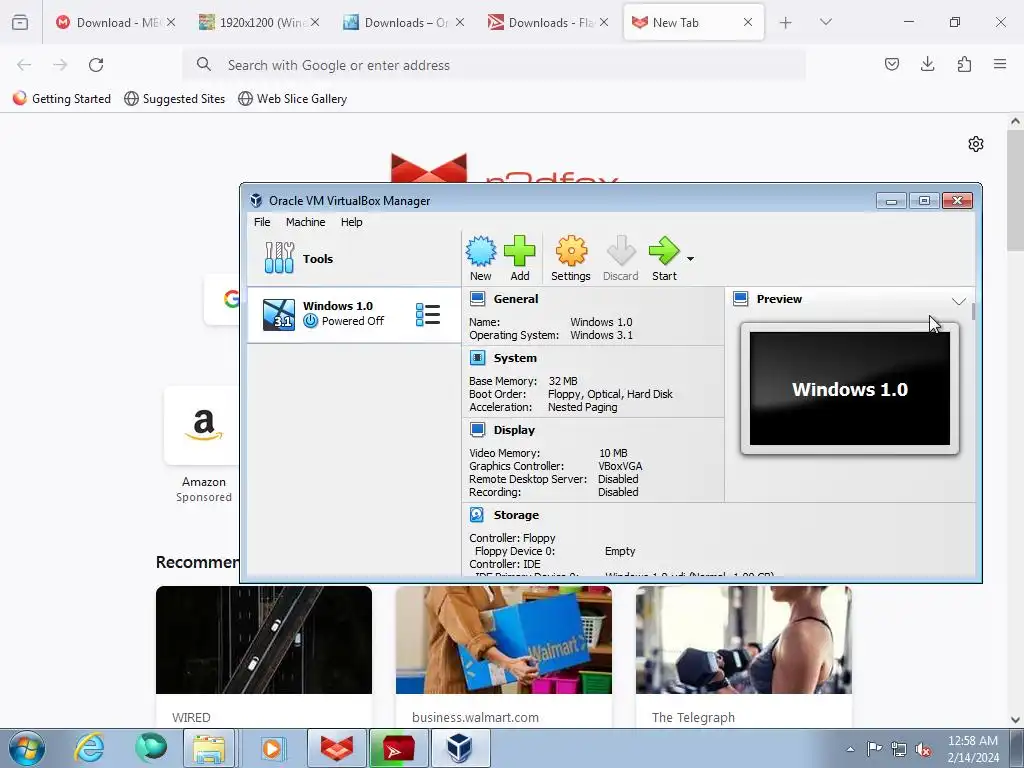
Task: Select Tools entry in VirtualBox sidebar
Action: pos(353,259)
